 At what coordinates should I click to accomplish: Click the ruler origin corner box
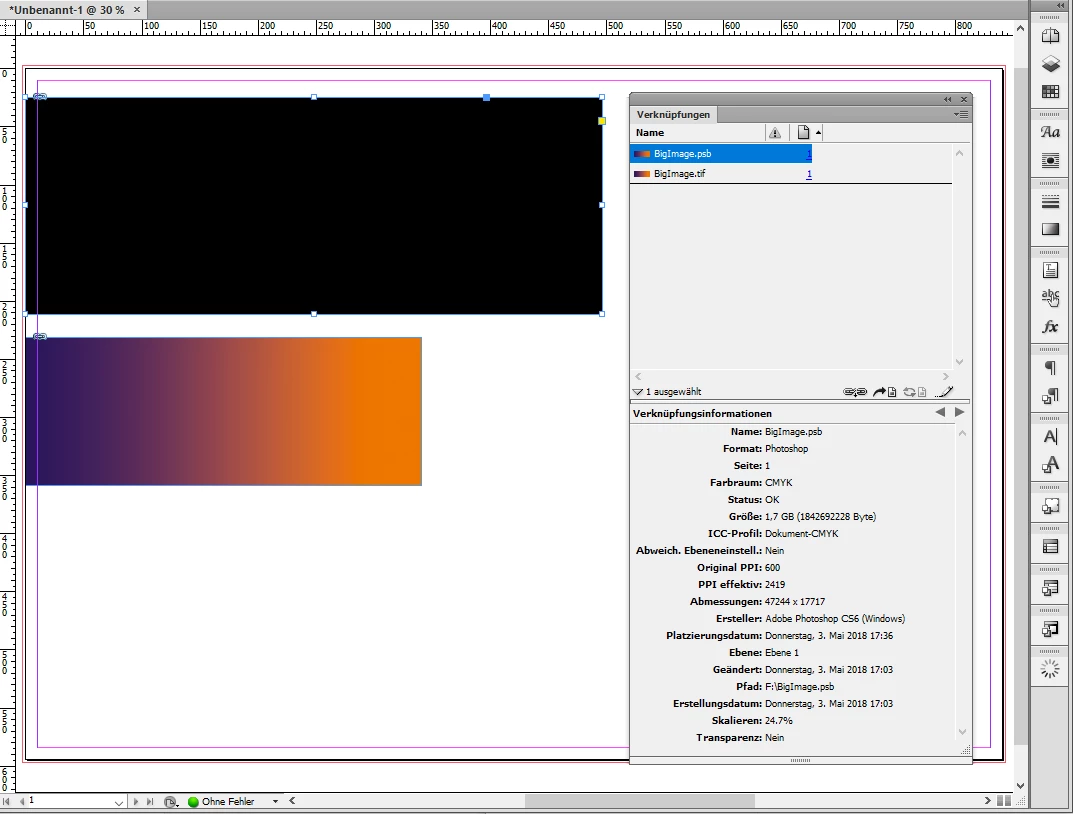[7, 27]
